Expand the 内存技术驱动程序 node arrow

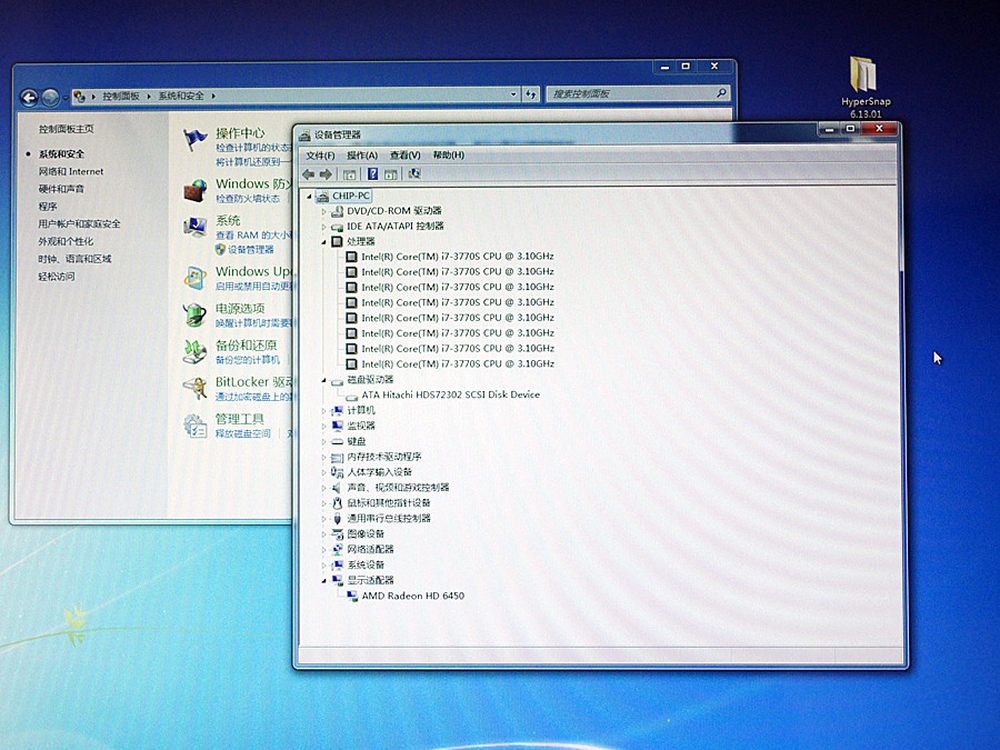323,457
